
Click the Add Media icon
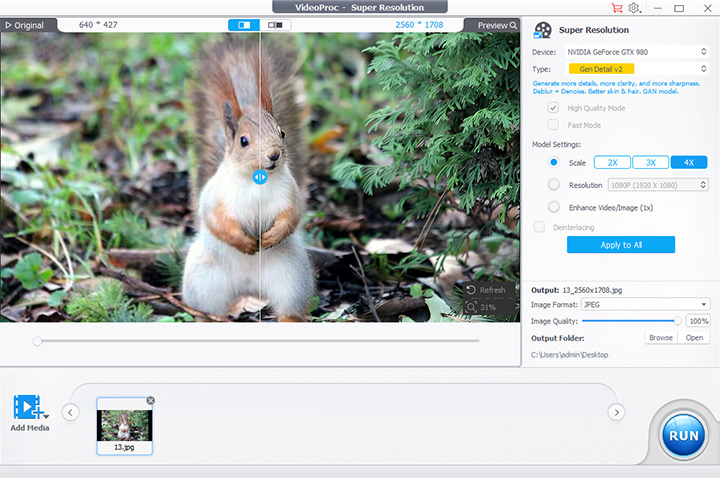[29, 407]
